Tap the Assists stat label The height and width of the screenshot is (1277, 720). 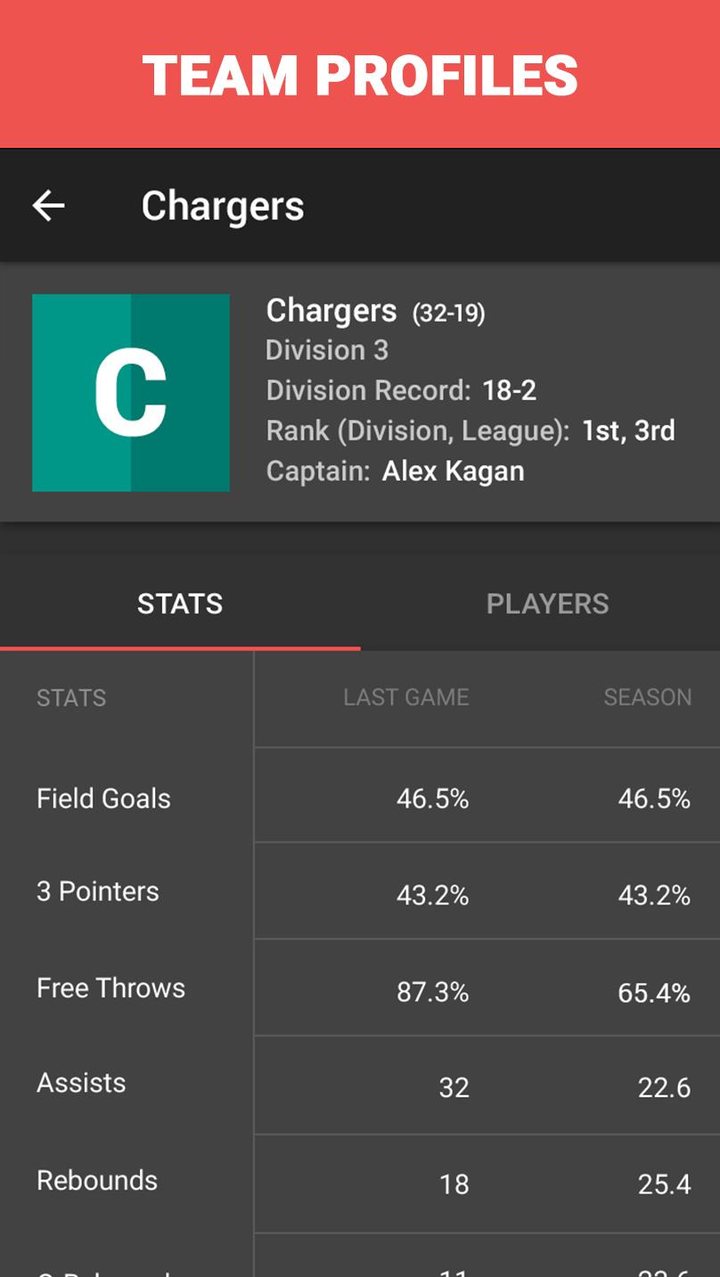(81, 1083)
